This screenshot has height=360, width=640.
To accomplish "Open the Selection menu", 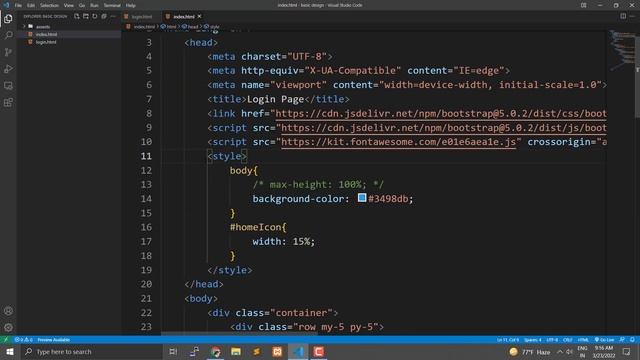I will click(49, 5).
